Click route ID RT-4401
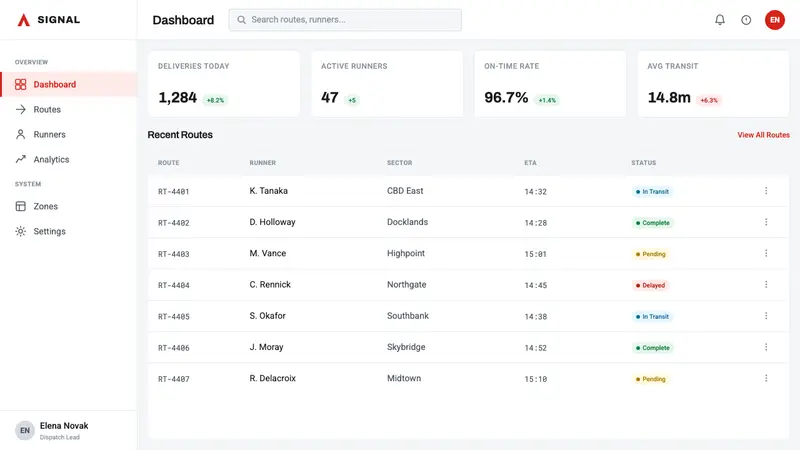This screenshot has height=450, width=800. (x=173, y=192)
